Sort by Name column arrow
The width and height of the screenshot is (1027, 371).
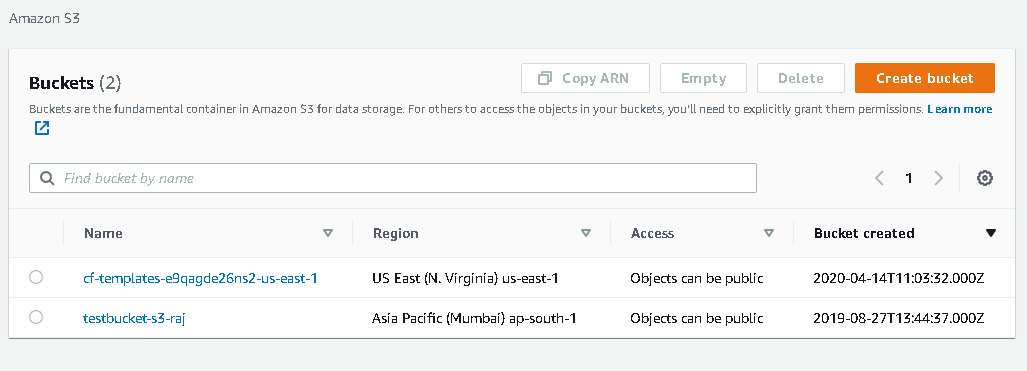(x=328, y=233)
